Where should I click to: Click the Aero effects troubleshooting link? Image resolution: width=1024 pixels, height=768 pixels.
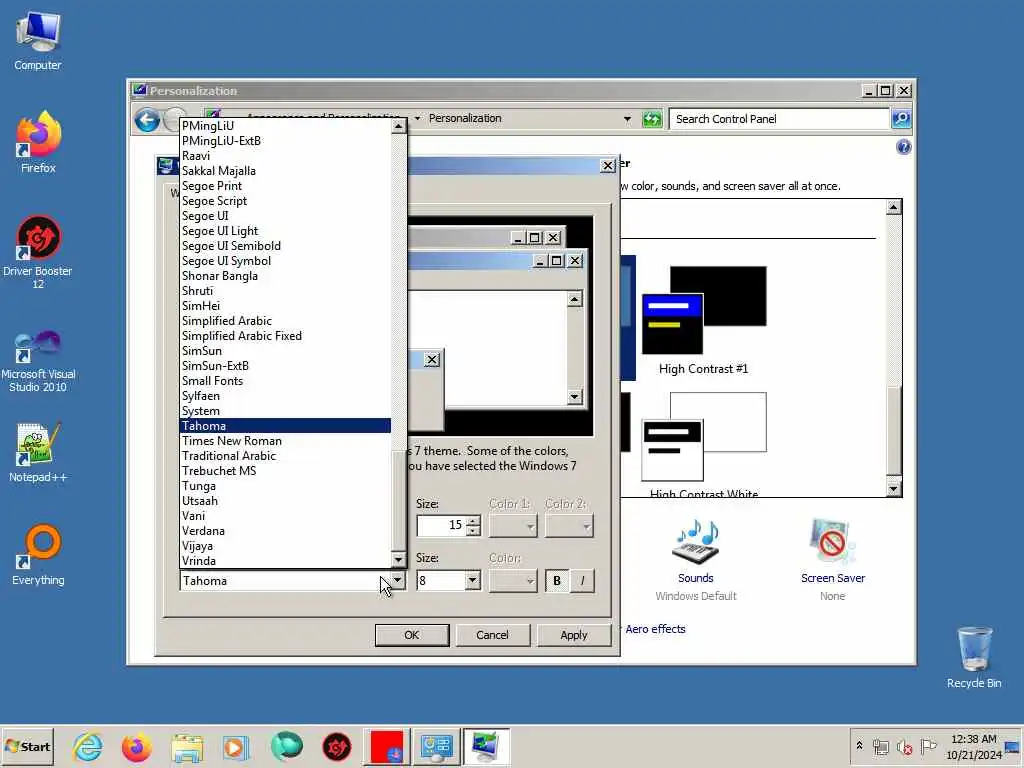click(655, 629)
